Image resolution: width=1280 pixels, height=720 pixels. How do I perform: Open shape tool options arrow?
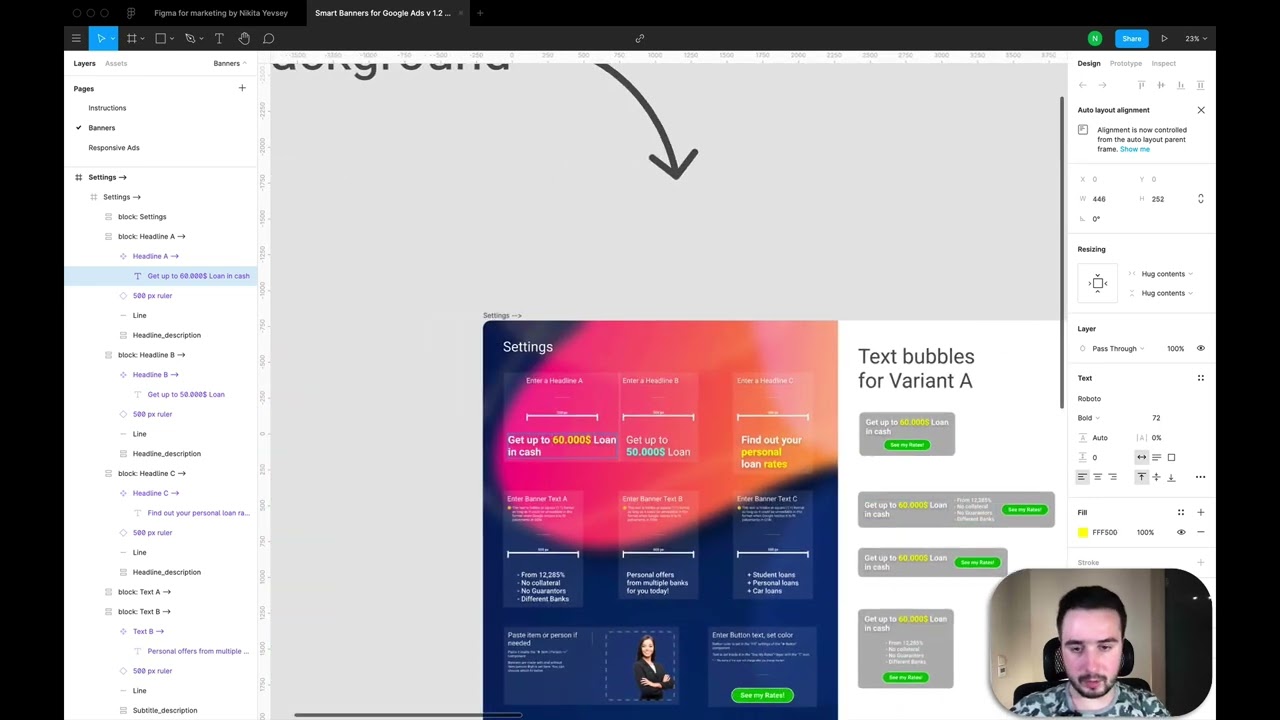172,38
